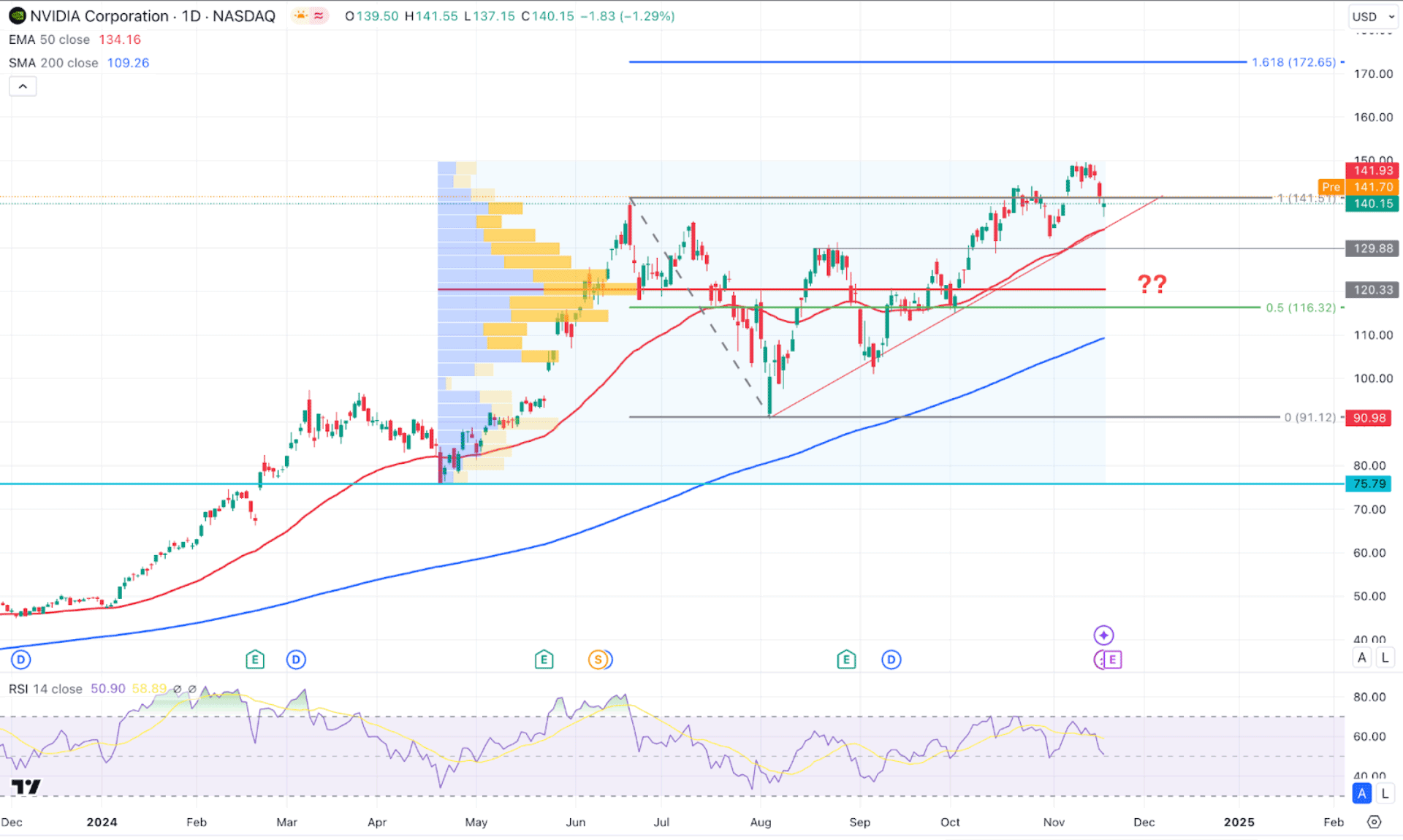The image size is (1403, 840).
Task: Click the sun market-status icon in the header
Action: 300,15
